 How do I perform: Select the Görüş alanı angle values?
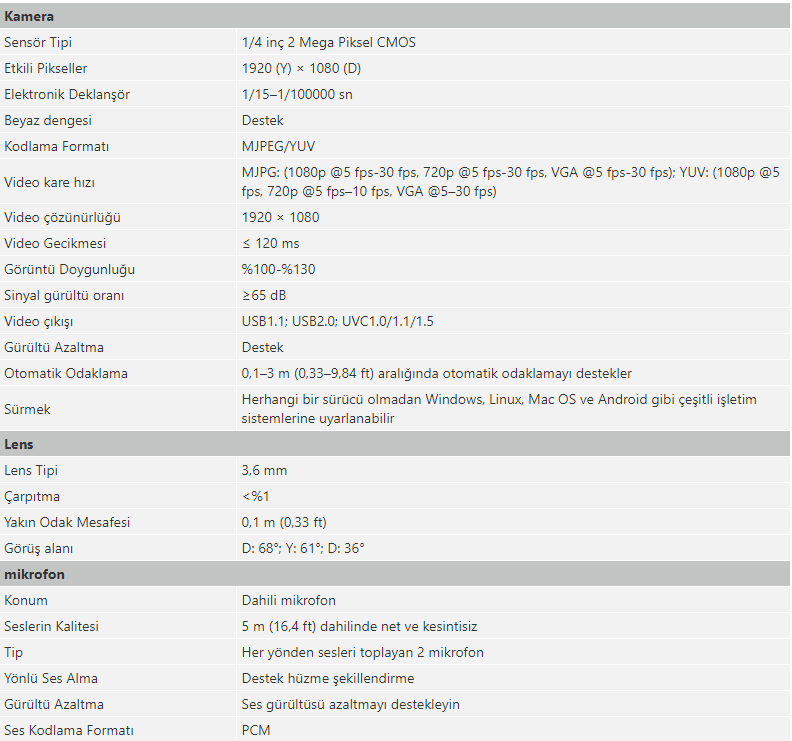click(x=303, y=549)
